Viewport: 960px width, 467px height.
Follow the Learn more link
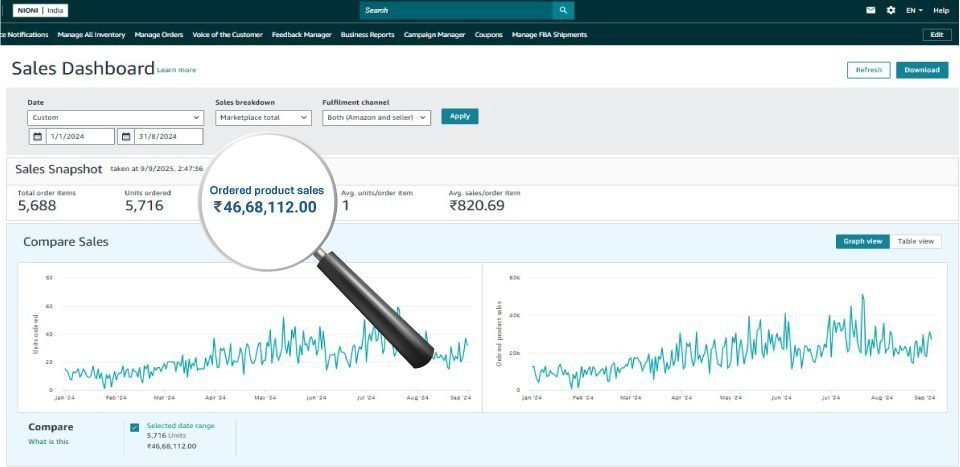point(176,70)
